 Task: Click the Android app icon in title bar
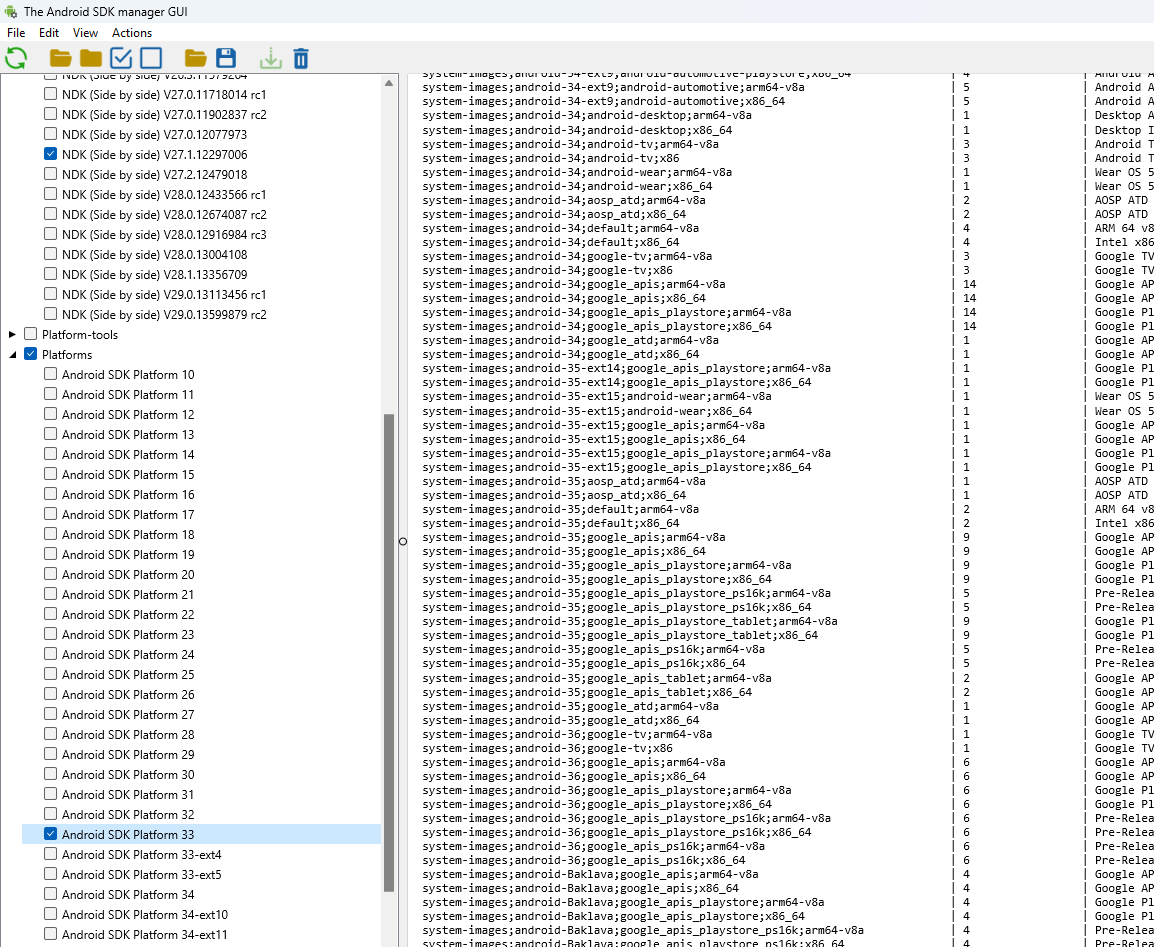point(11,11)
